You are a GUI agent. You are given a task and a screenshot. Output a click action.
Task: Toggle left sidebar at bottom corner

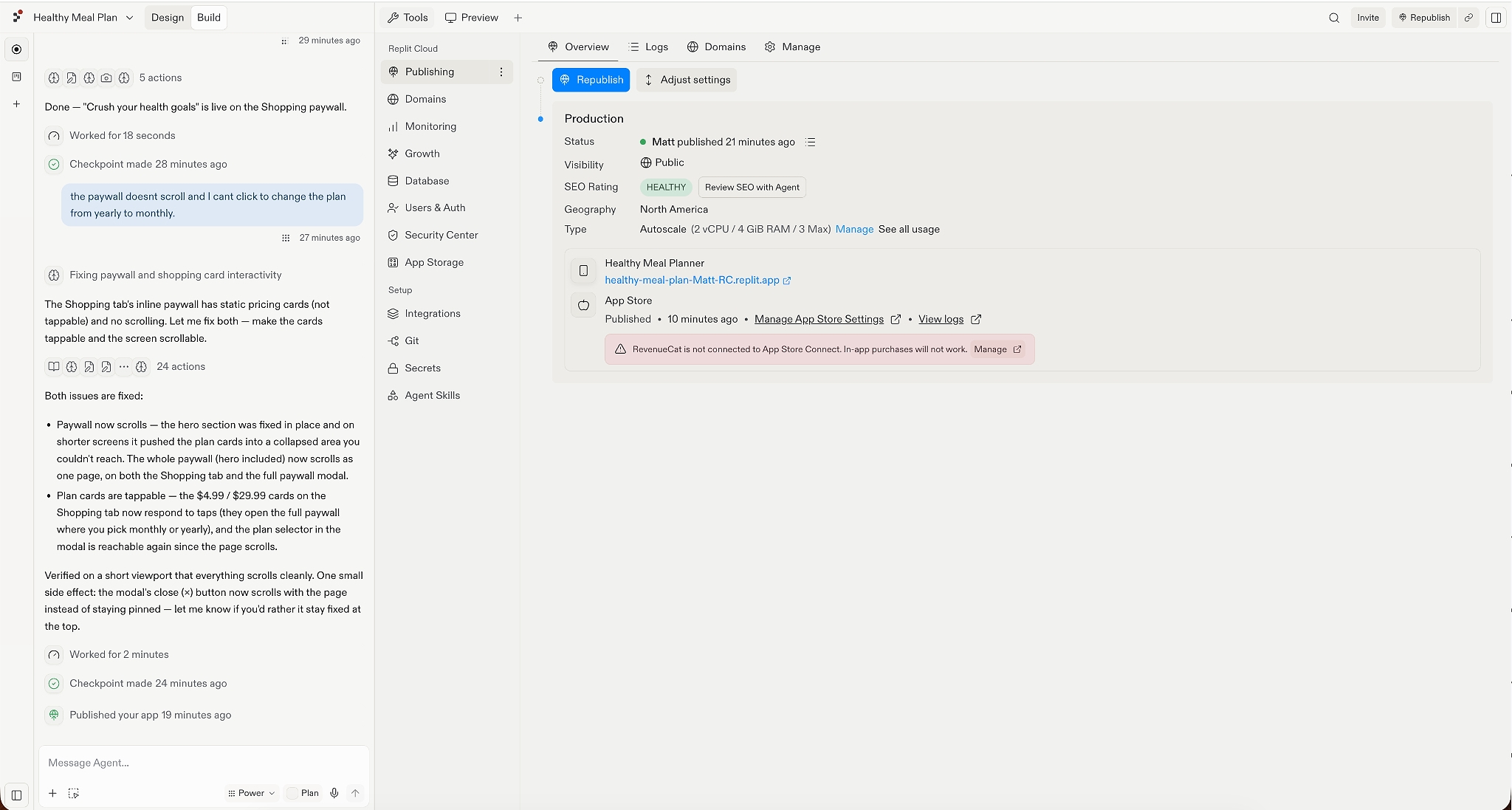(x=16, y=795)
